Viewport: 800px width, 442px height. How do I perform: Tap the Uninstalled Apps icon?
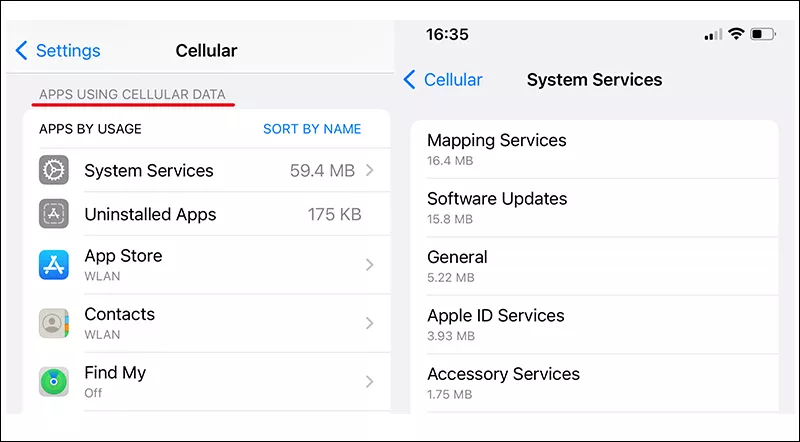(x=54, y=214)
